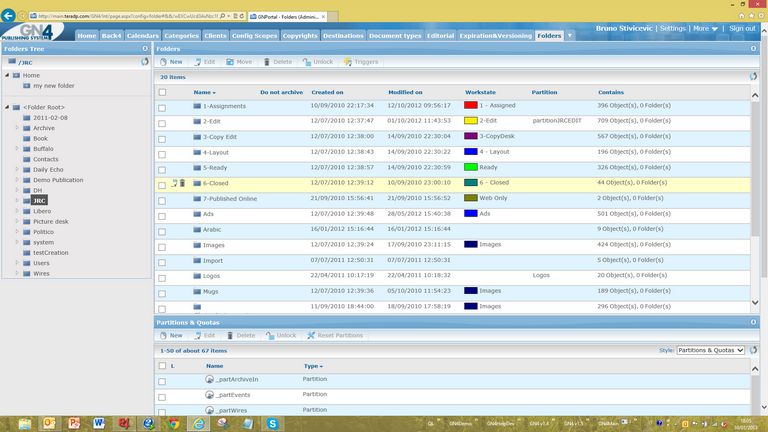This screenshot has height=432, width=768.
Task: Refresh the Partitions & Quotas list
Action: click(753, 350)
